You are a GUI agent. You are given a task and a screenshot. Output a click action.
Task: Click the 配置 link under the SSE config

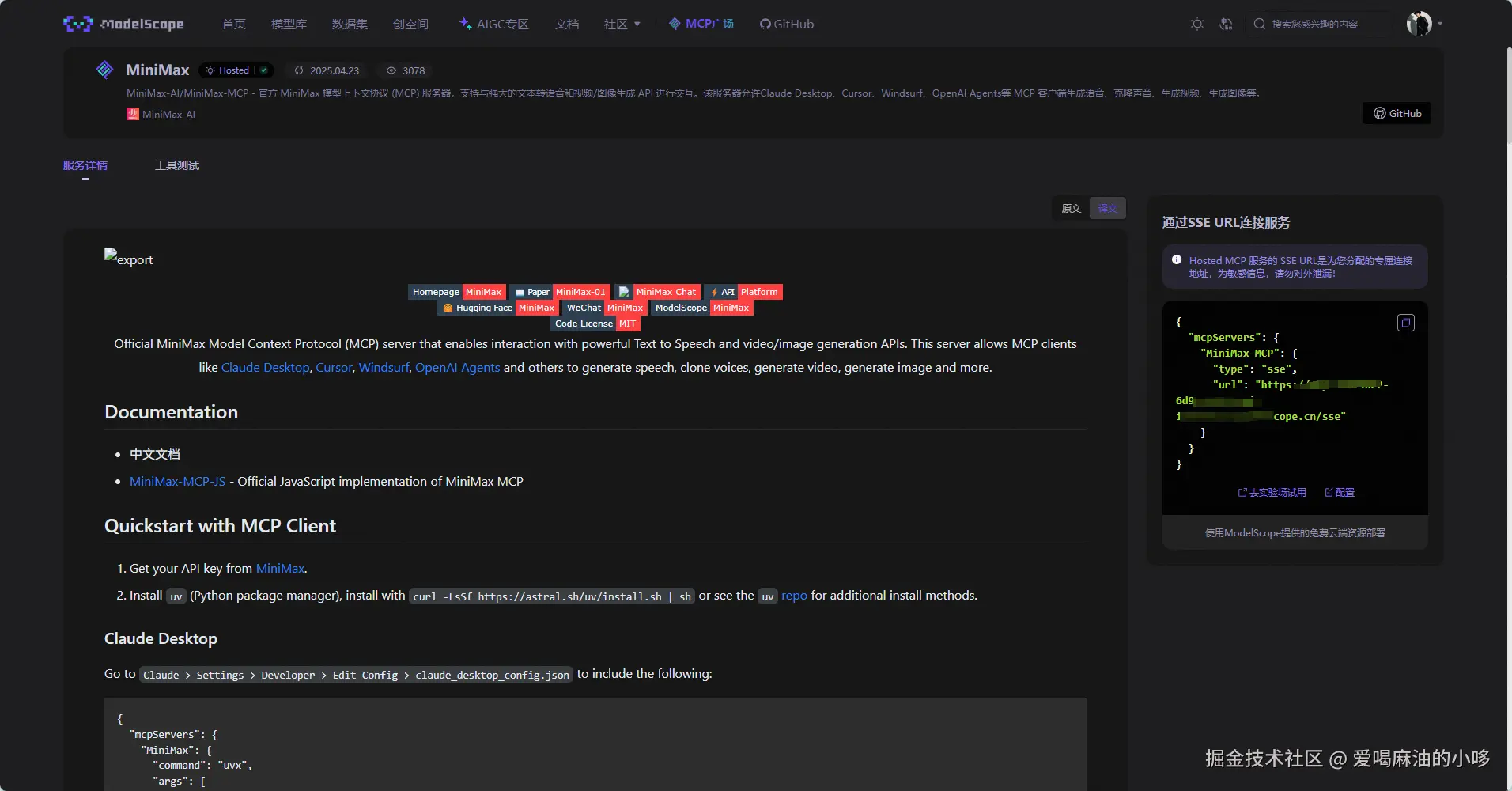click(1340, 493)
